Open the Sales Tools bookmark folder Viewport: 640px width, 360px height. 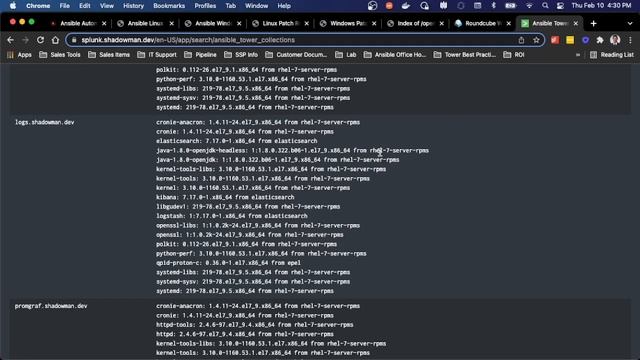pyautogui.click(x=60, y=55)
